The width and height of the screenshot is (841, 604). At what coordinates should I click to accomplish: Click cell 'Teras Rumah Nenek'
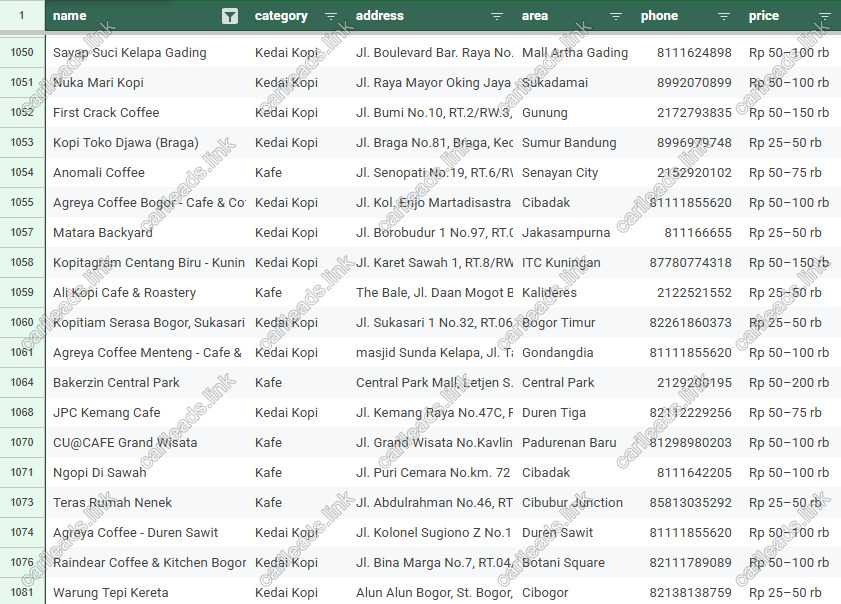tap(146, 503)
